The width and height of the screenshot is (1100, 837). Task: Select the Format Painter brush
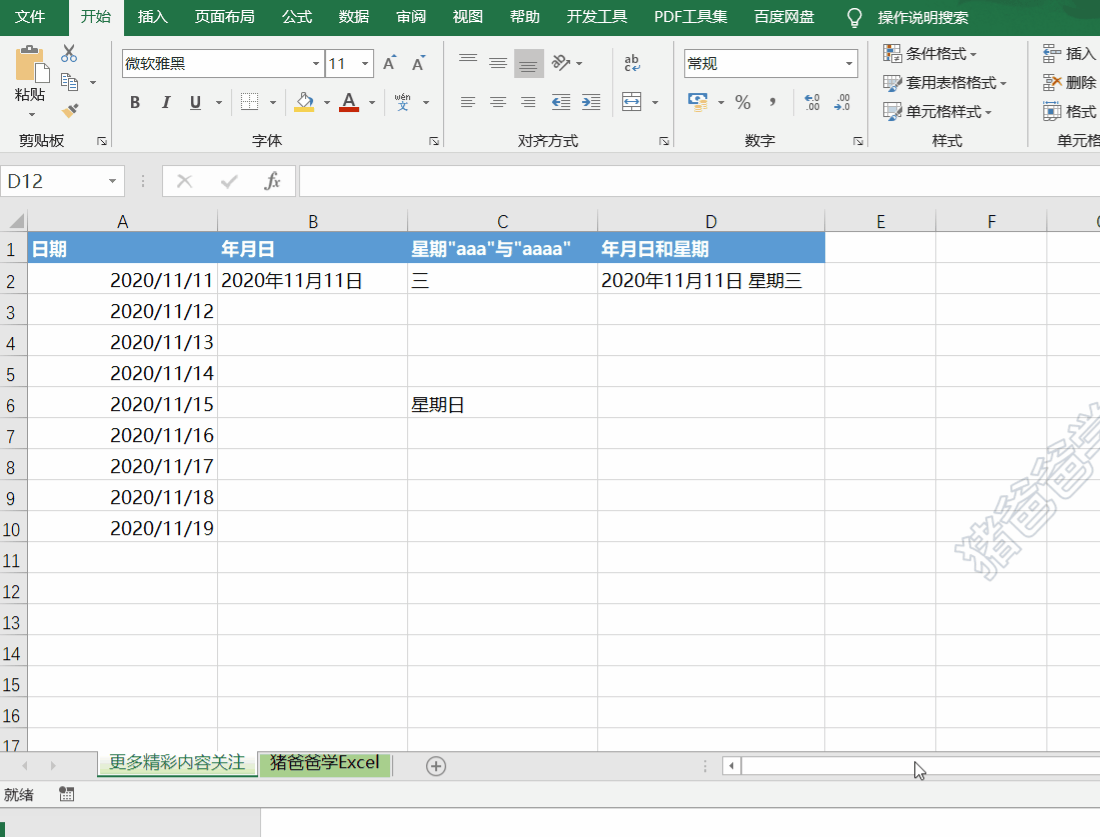click(x=69, y=111)
